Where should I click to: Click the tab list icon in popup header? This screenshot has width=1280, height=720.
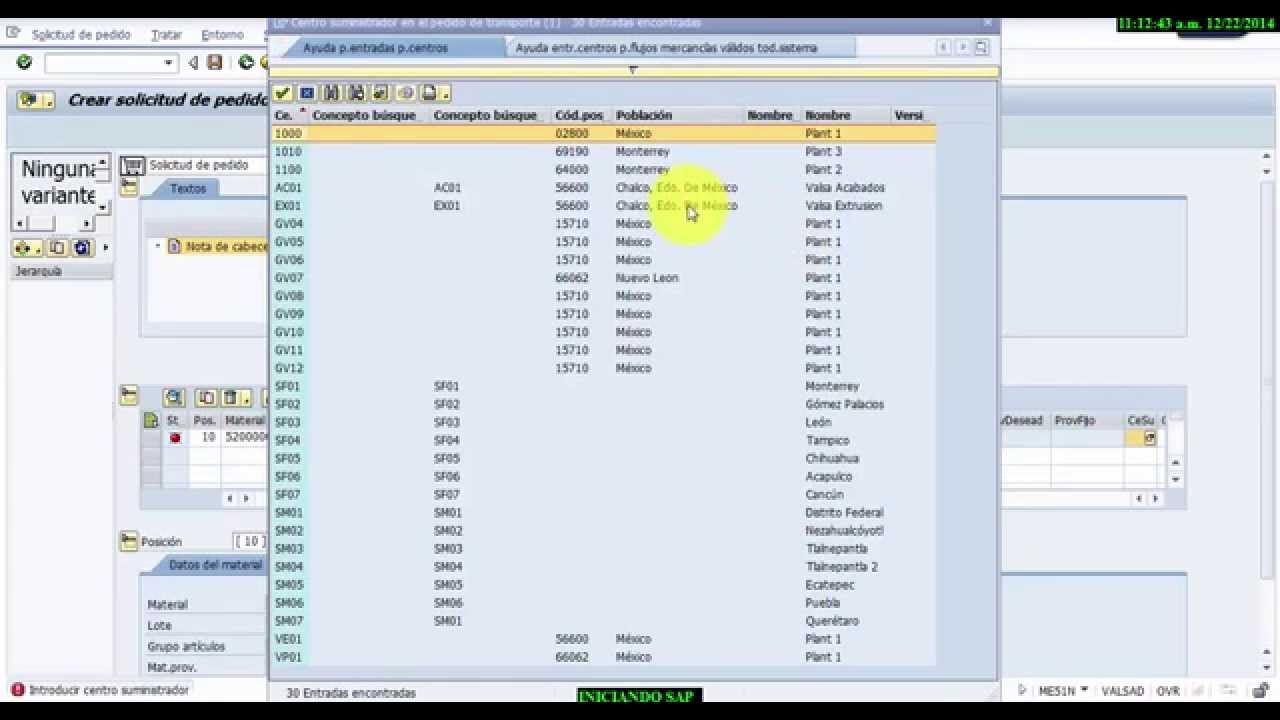981,47
